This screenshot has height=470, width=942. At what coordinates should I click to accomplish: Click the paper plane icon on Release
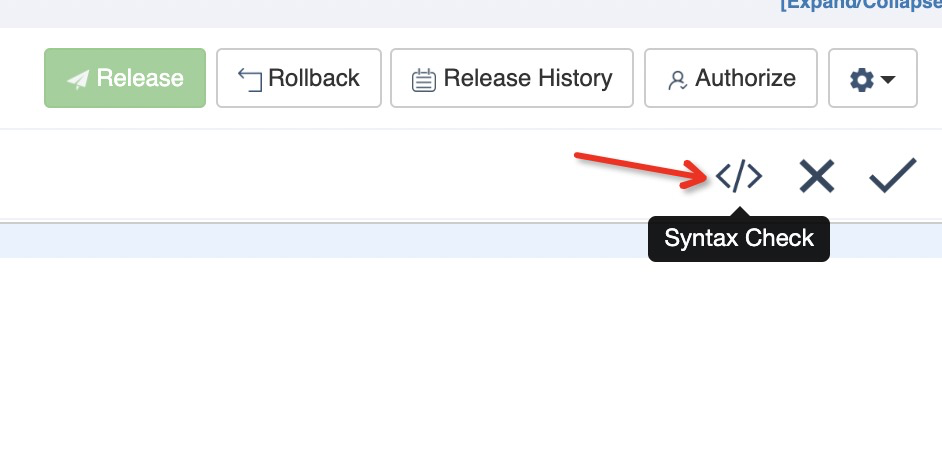pos(78,79)
